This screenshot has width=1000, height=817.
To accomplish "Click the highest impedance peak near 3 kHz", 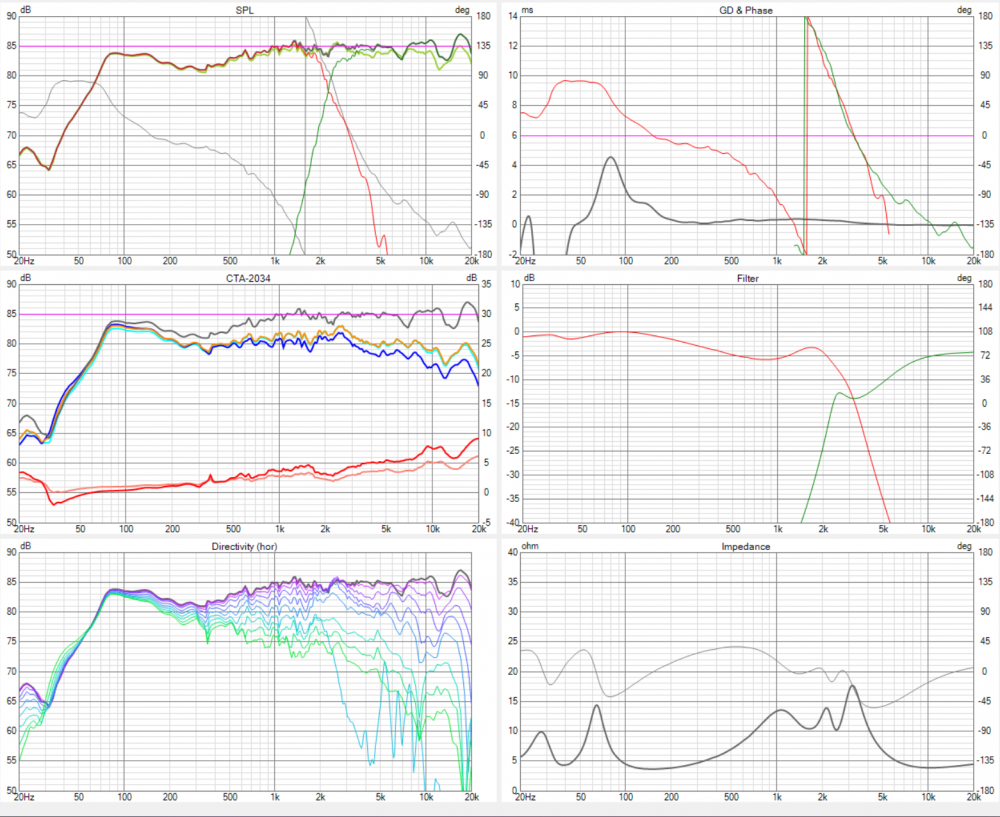I will point(853,686).
